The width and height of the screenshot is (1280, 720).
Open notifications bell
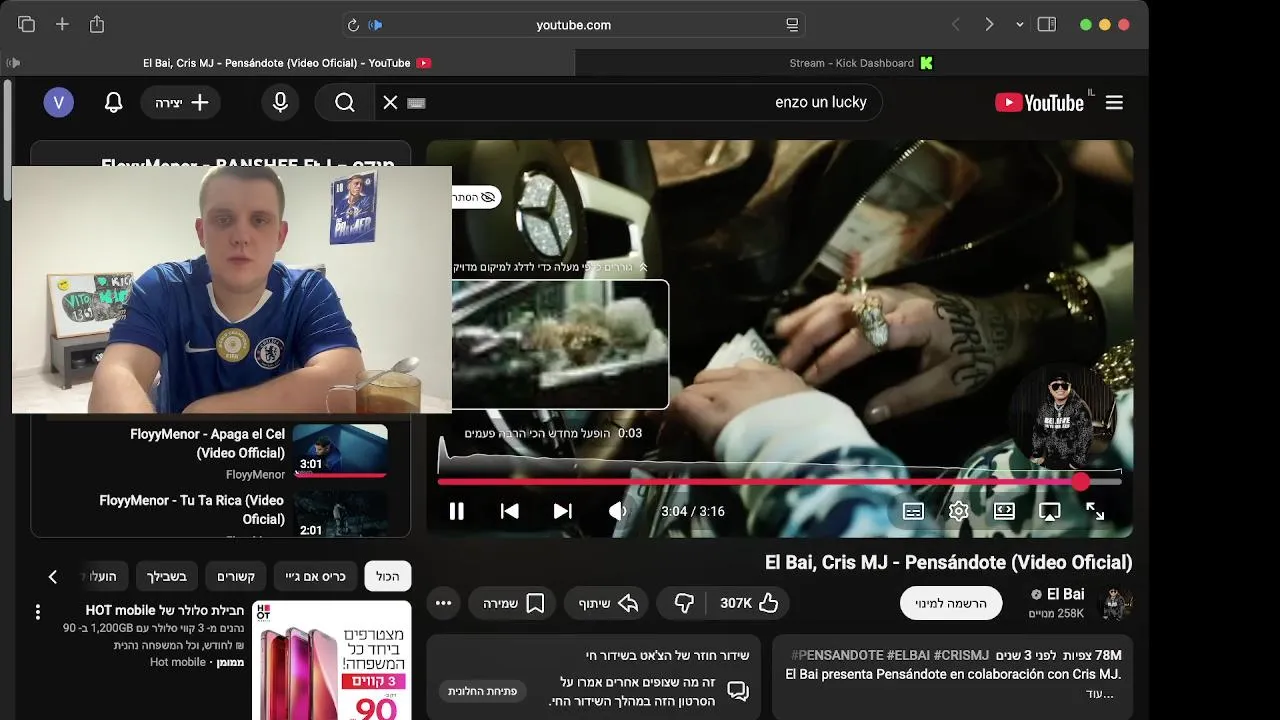click(x=114, y=102)
